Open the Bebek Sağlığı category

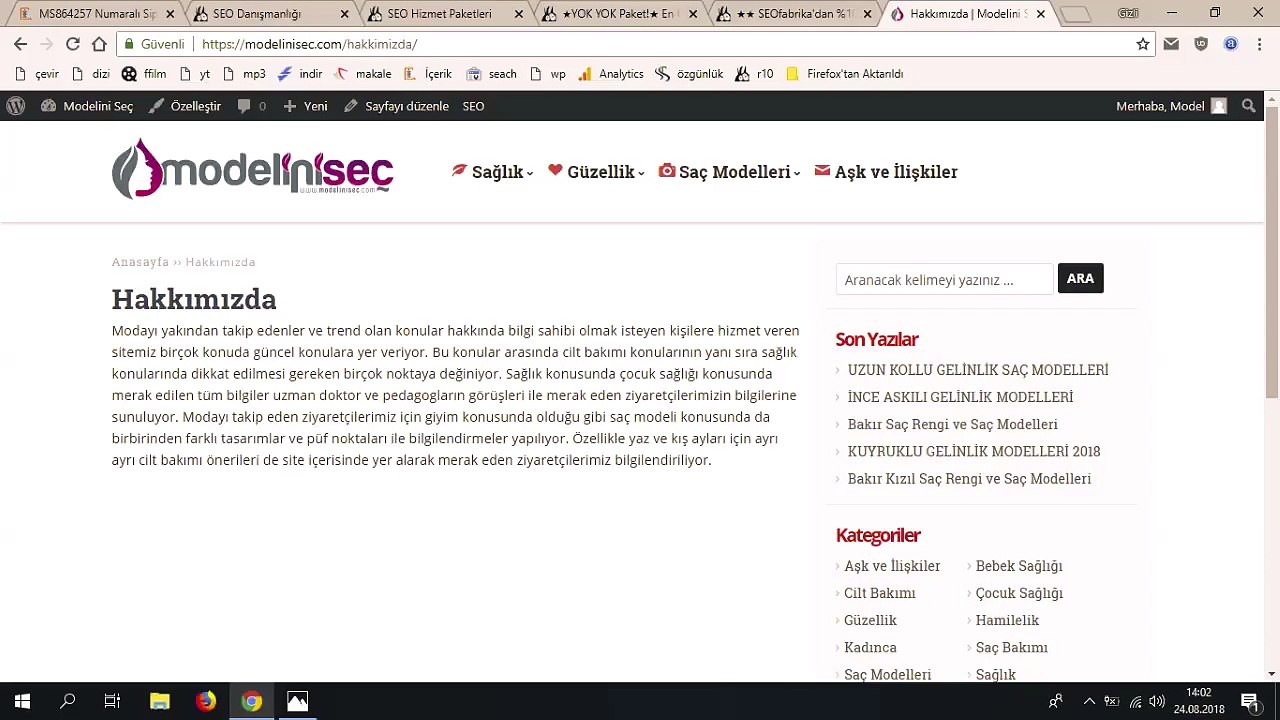(1019, 566)
